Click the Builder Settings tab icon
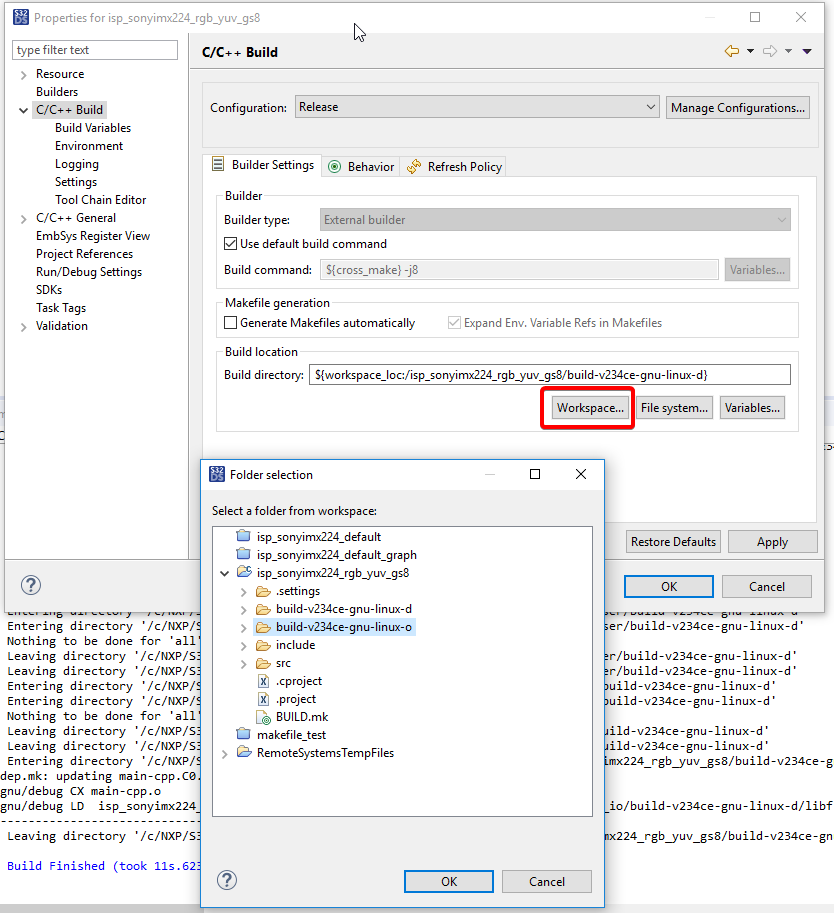 (218, 164)
